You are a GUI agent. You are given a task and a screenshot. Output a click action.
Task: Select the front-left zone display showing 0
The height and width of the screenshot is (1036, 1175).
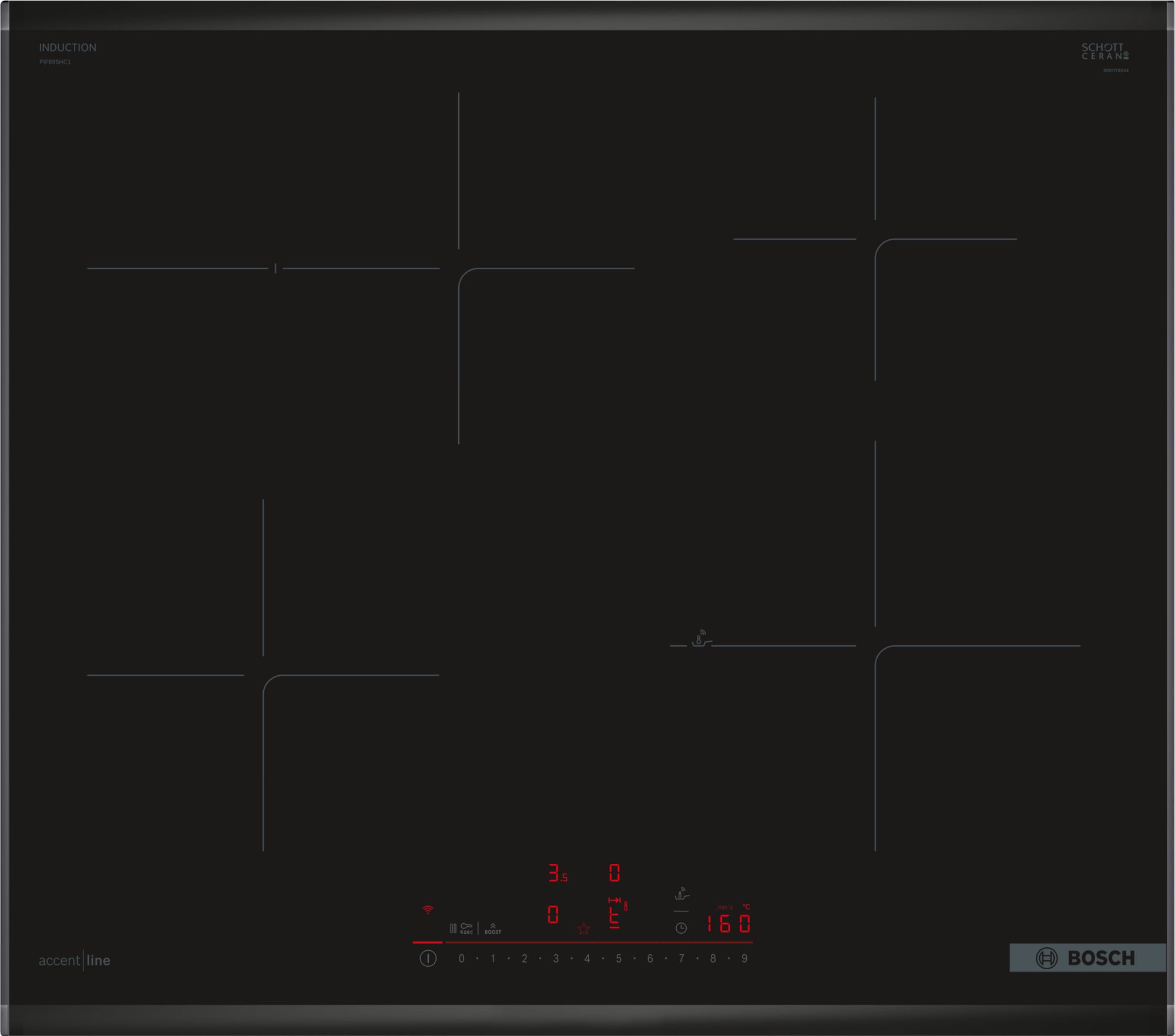(553, 915)
